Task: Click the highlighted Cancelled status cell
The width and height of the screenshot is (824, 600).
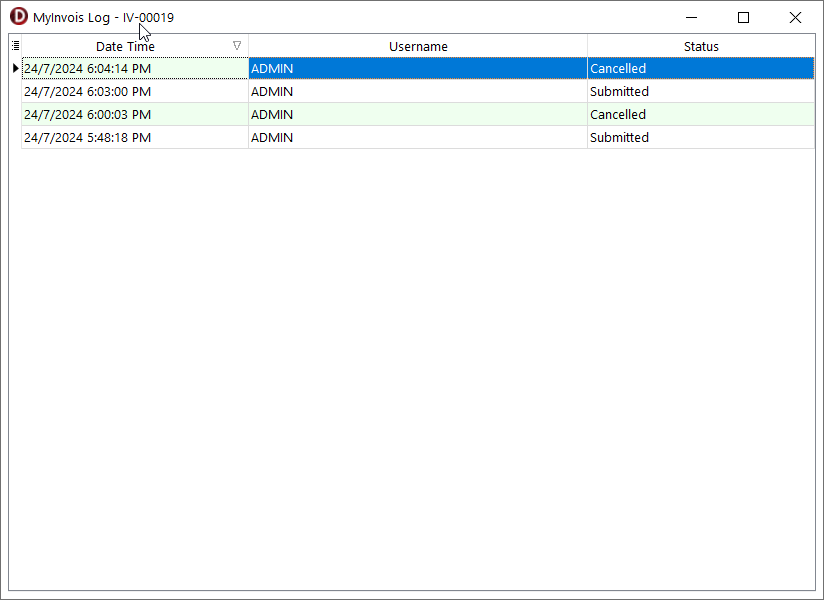Action: (x=618, y=69)
